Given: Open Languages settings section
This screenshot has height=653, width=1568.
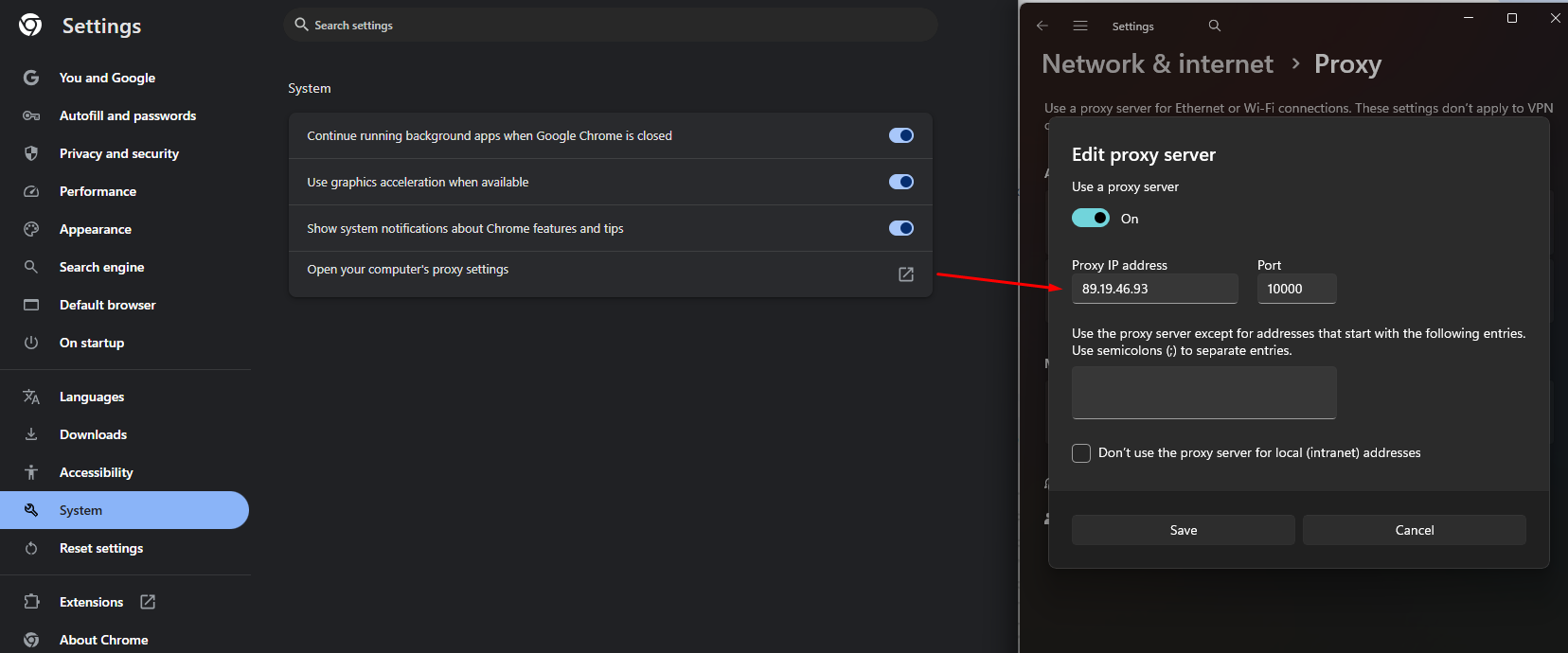Looking at the screenshot, I should pyautogui.click(x=92, y=397).
